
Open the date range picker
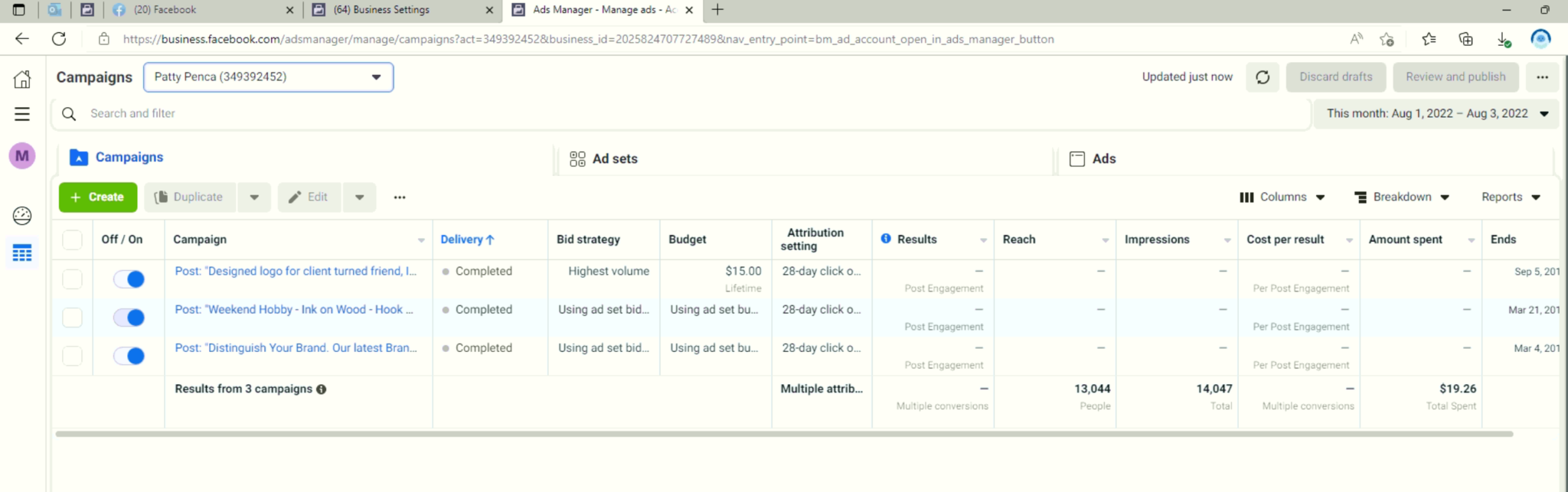tap(1436, 114)
